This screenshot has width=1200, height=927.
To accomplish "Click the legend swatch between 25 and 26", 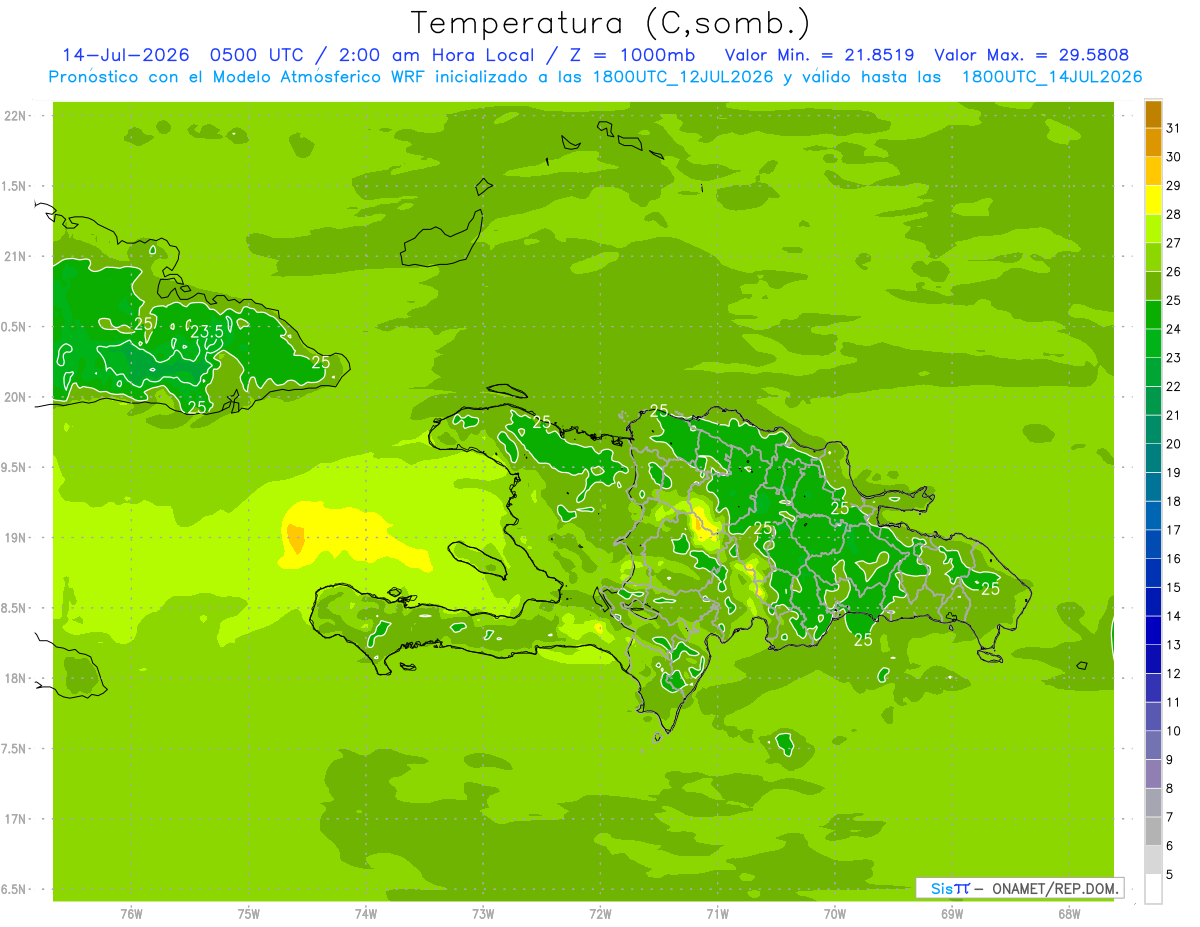I will [x=1153, y=286].
